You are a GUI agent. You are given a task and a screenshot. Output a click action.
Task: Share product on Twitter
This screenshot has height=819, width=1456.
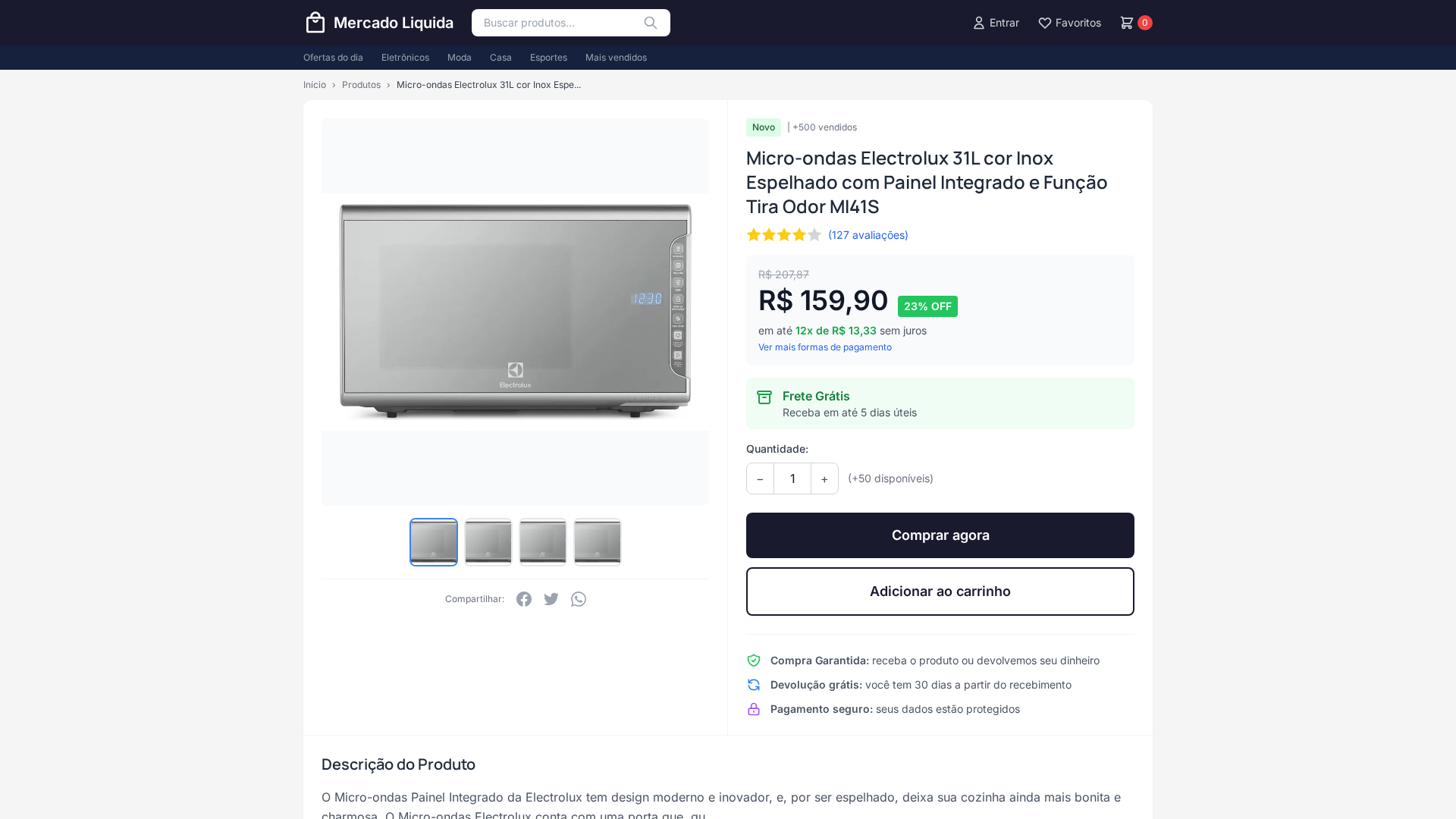[x=551, y=599]
